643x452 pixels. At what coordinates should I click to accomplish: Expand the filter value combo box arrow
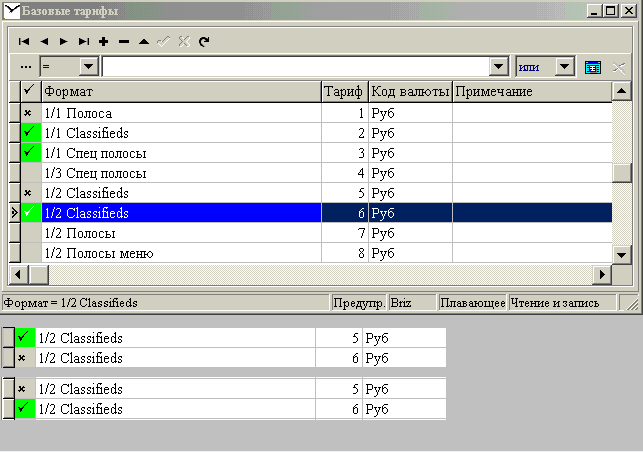click(500, 67)
